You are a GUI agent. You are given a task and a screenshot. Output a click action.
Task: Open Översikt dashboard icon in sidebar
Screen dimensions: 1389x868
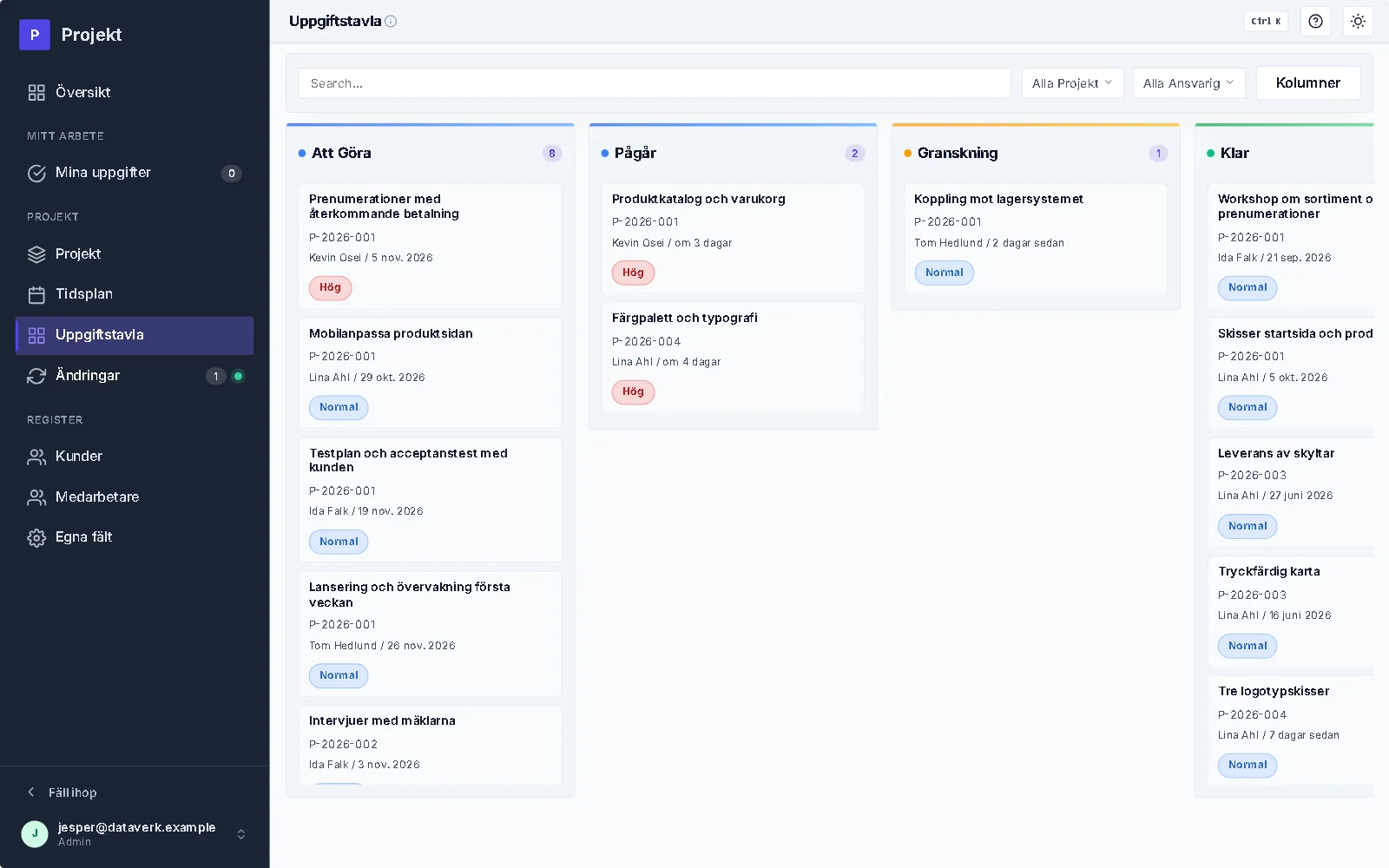point(36,93)
